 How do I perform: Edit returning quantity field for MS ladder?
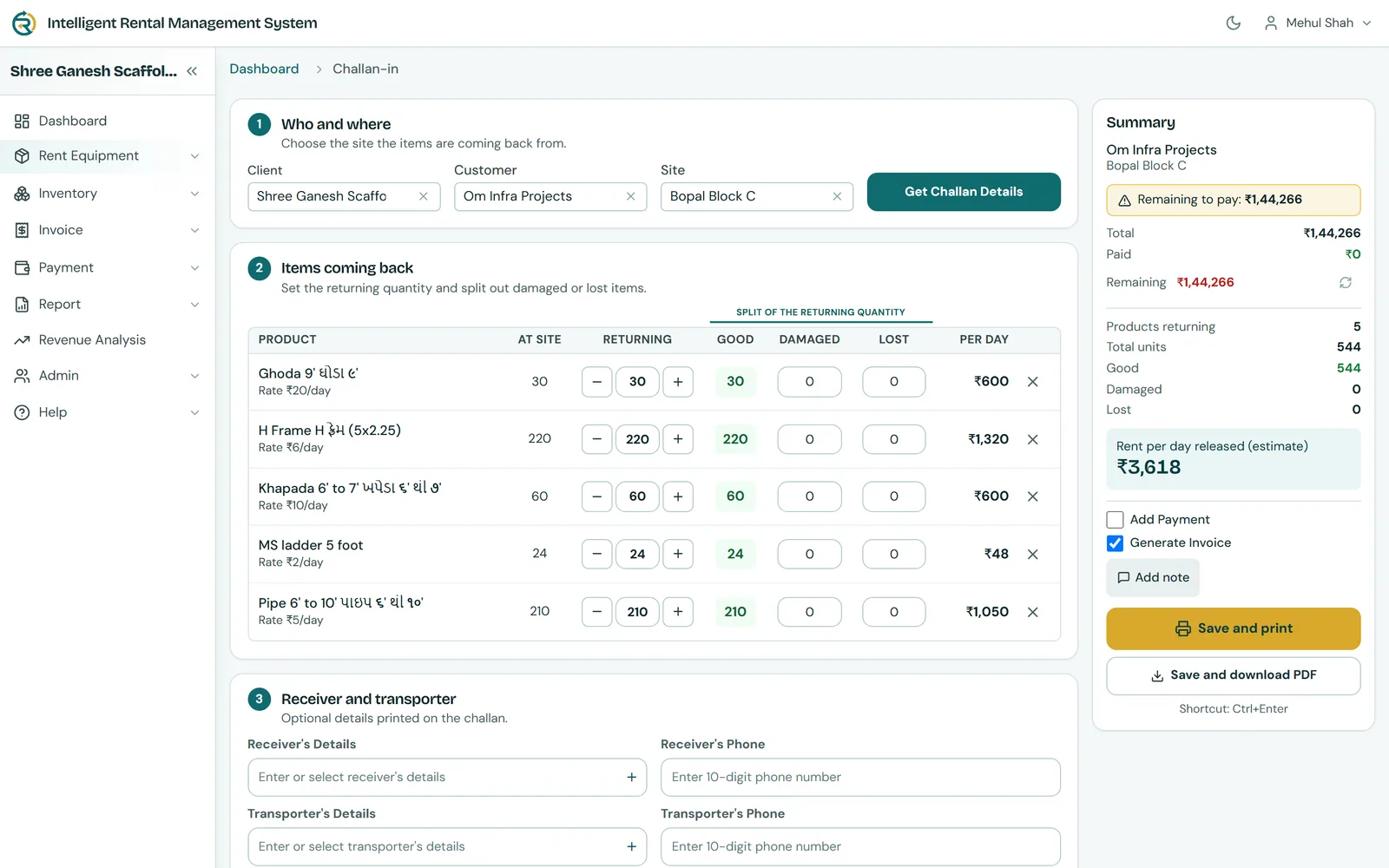point(637,554)
